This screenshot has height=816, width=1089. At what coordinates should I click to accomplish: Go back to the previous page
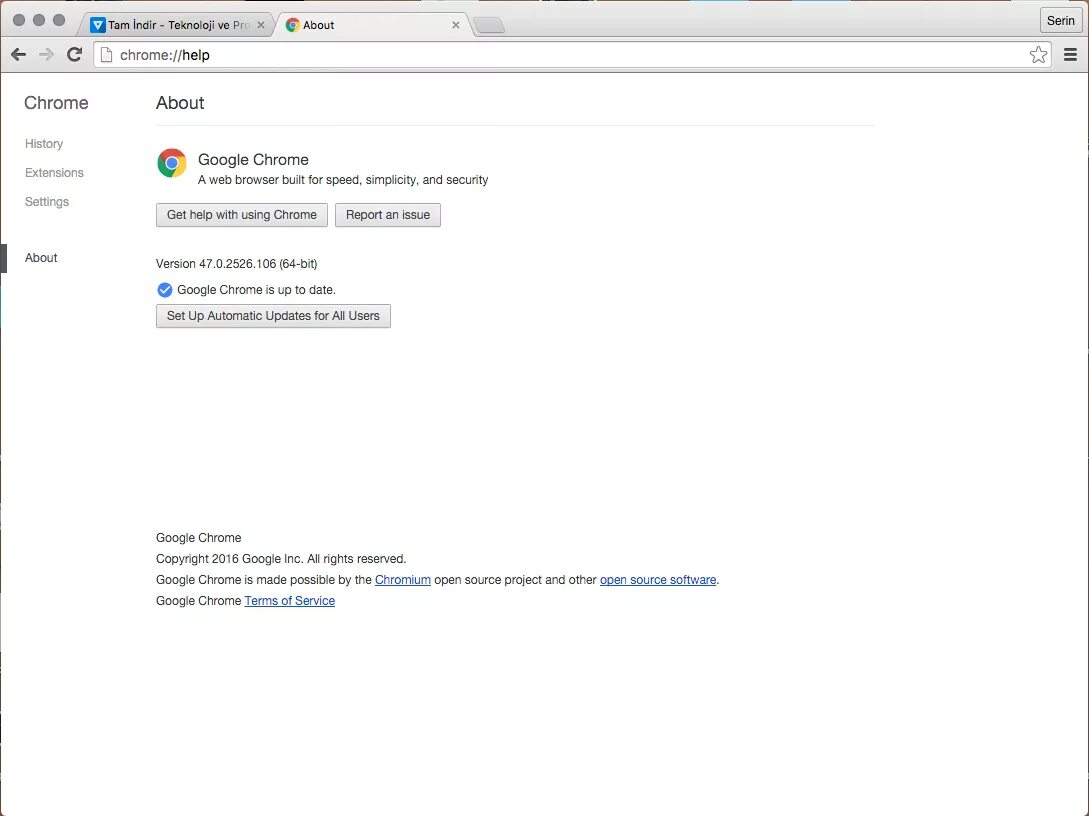[19, 55]
